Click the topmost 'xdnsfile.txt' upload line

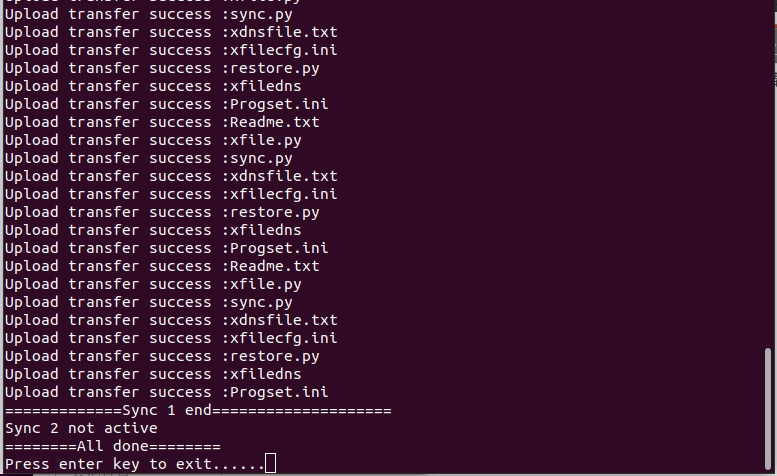(171, 32)
